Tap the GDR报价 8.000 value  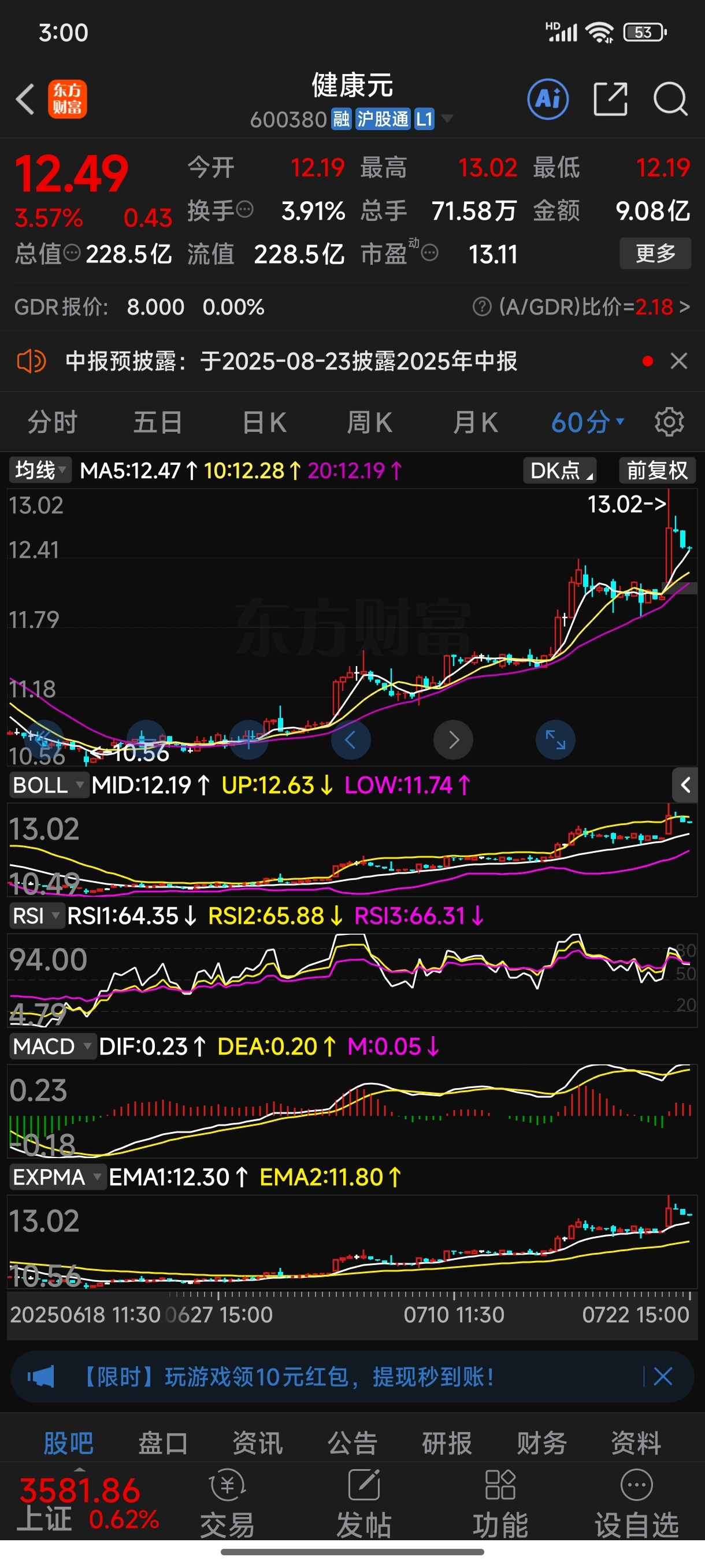(155, 307)
